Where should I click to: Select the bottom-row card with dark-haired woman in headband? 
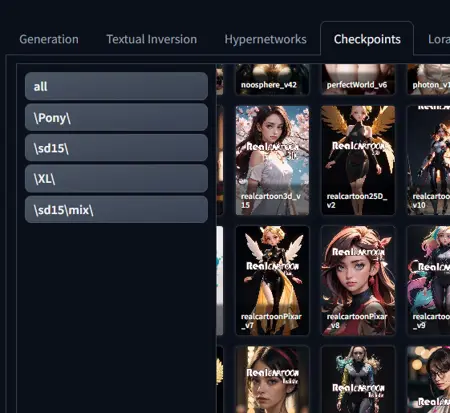(x=272, y=379)
